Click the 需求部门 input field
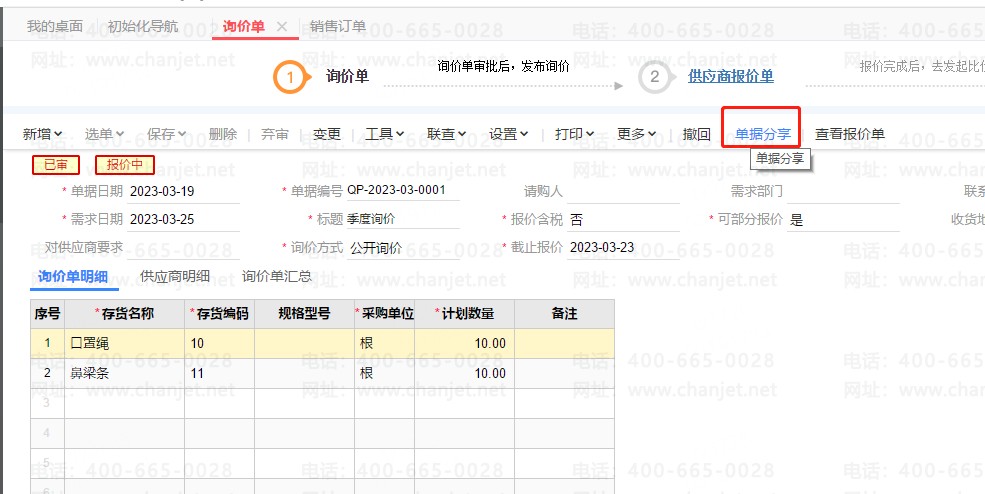Image resolution: width=985 pixels, height=494 pixels. [843, 192]
